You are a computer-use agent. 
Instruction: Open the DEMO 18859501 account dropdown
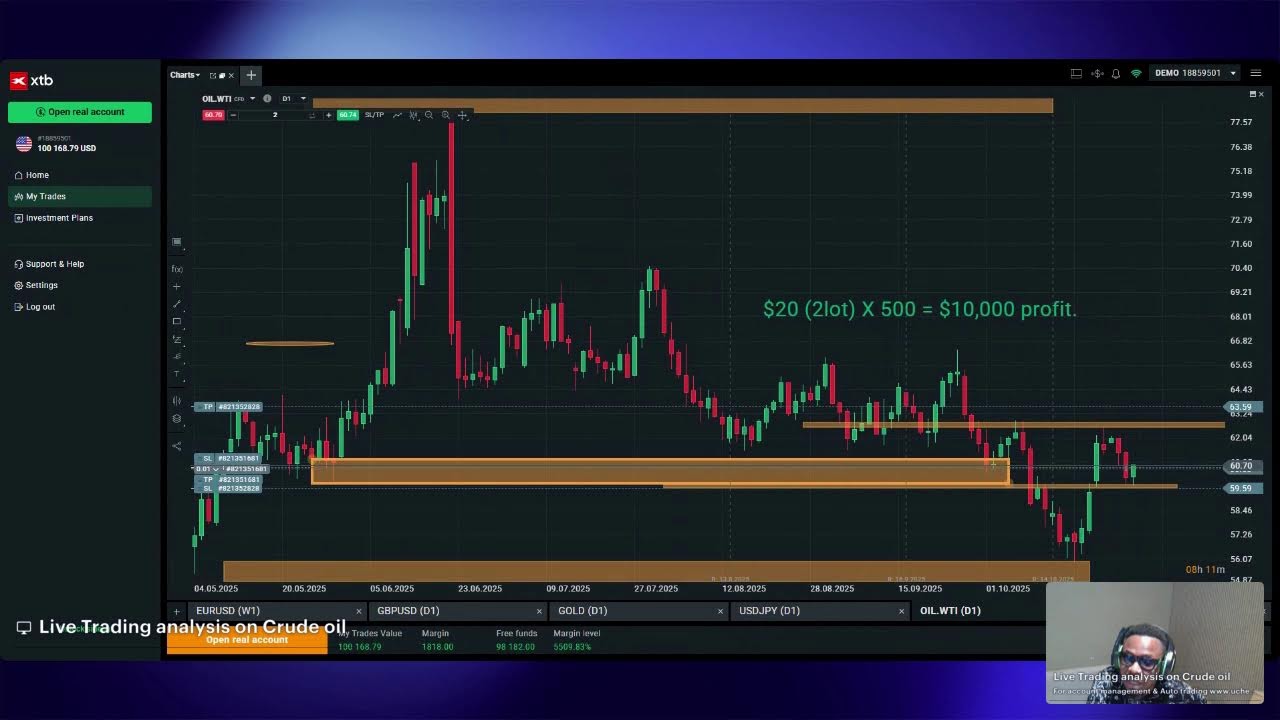tap(1196, 73)
